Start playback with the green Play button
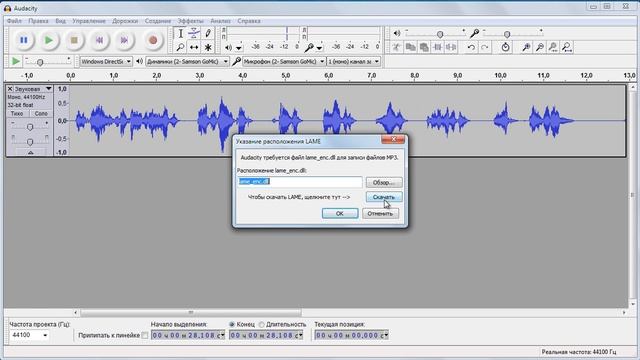Image resolution: width=640 pixels, height=360 pixels. click(49, 40)
